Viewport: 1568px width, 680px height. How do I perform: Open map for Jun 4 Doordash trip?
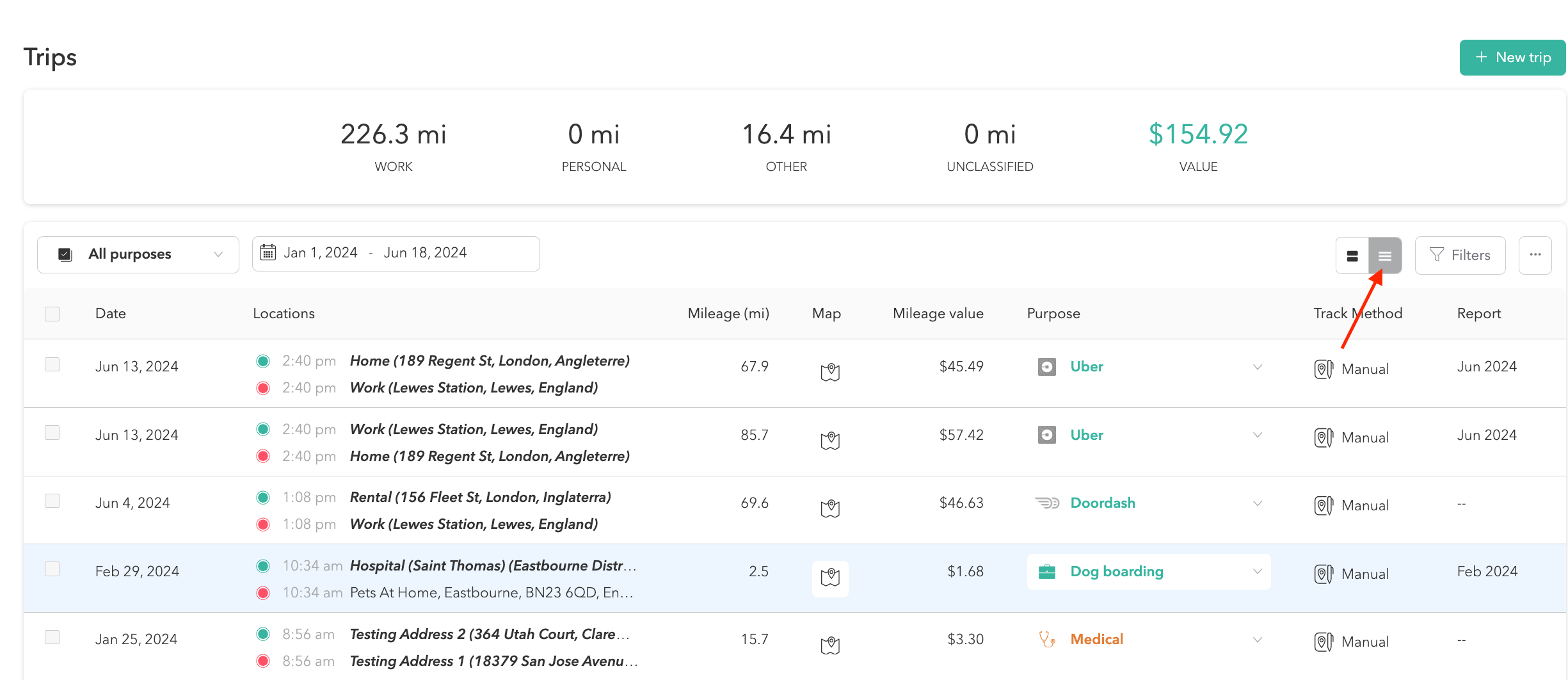point(830,508)
